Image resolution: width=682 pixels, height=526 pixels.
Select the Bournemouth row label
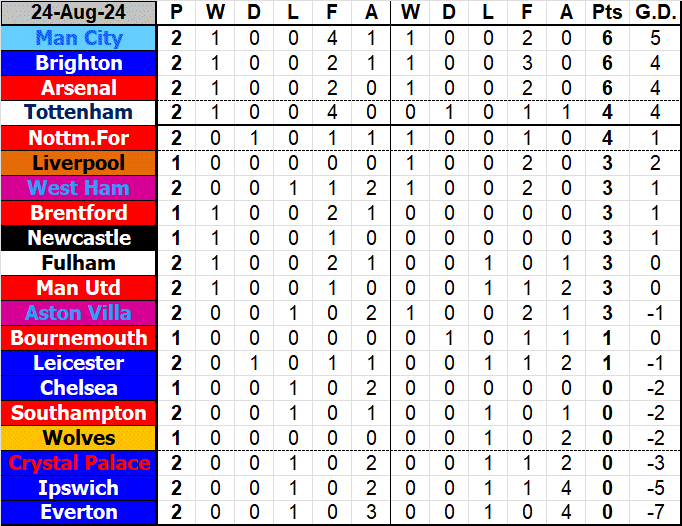click(79, 338)
